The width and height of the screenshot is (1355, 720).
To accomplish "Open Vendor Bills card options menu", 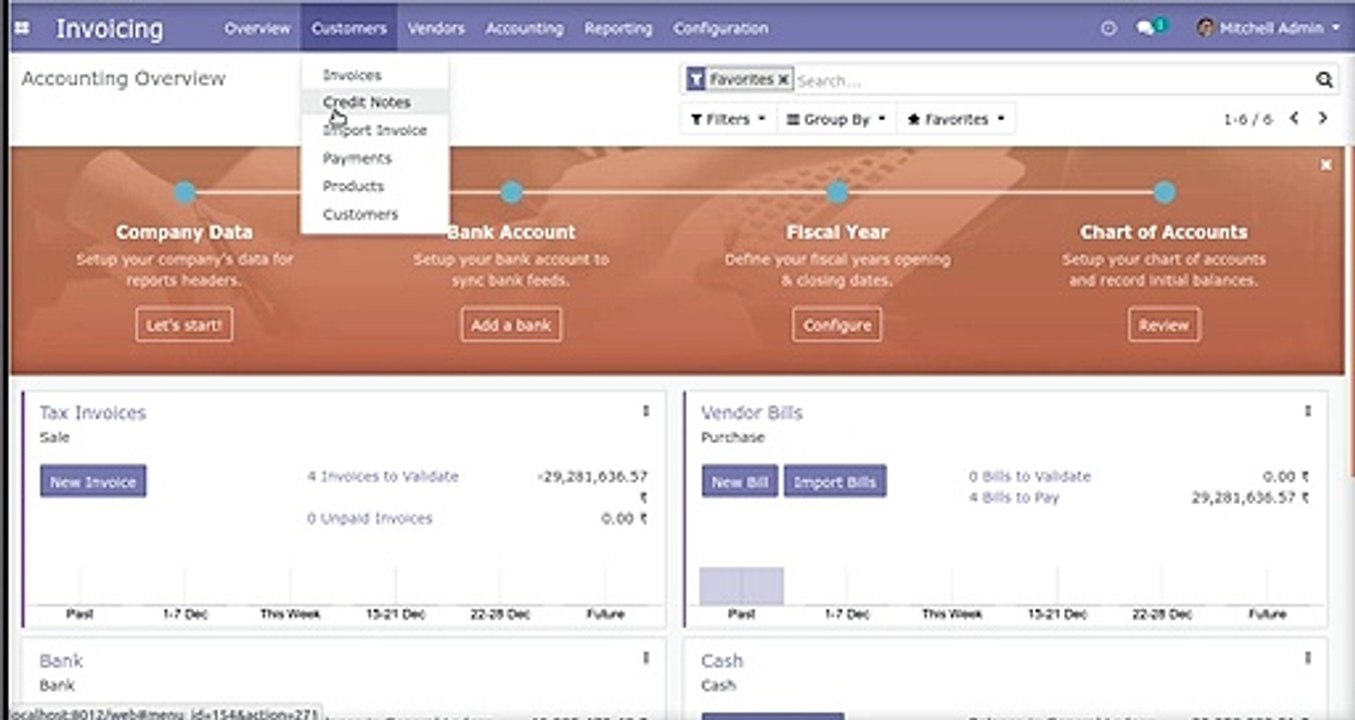I will [1307, 411].
